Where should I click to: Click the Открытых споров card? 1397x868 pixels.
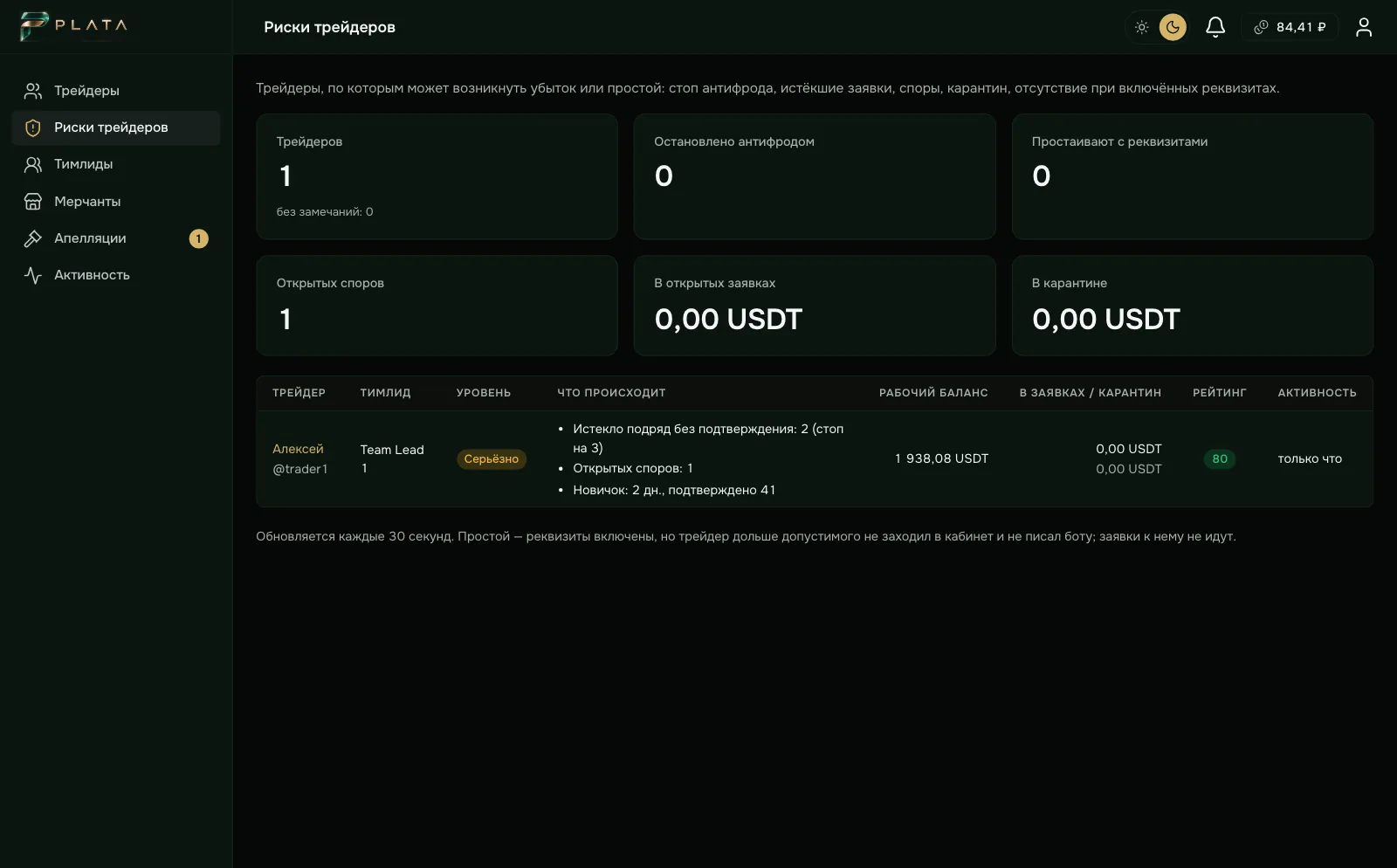pos(437,306)
